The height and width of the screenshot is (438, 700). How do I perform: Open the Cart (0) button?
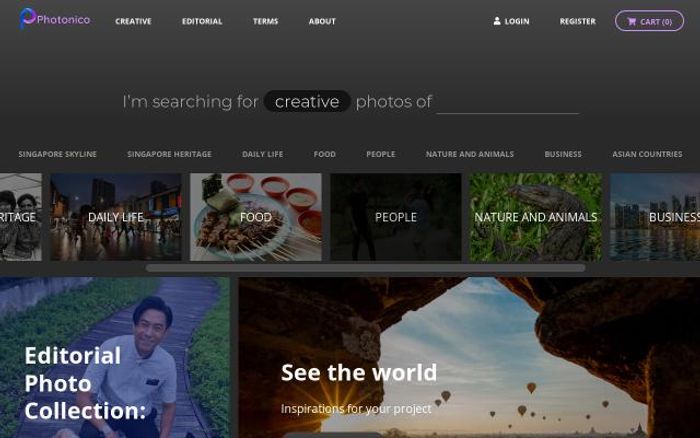coord(649,21)
